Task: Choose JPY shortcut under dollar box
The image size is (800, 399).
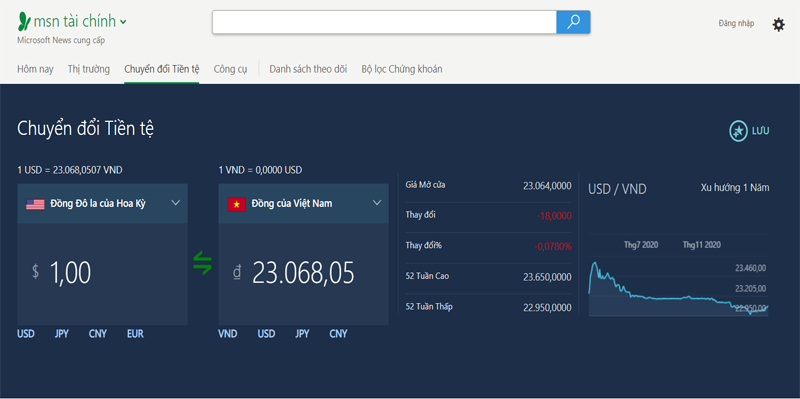Action: click(x=62, y=334)
